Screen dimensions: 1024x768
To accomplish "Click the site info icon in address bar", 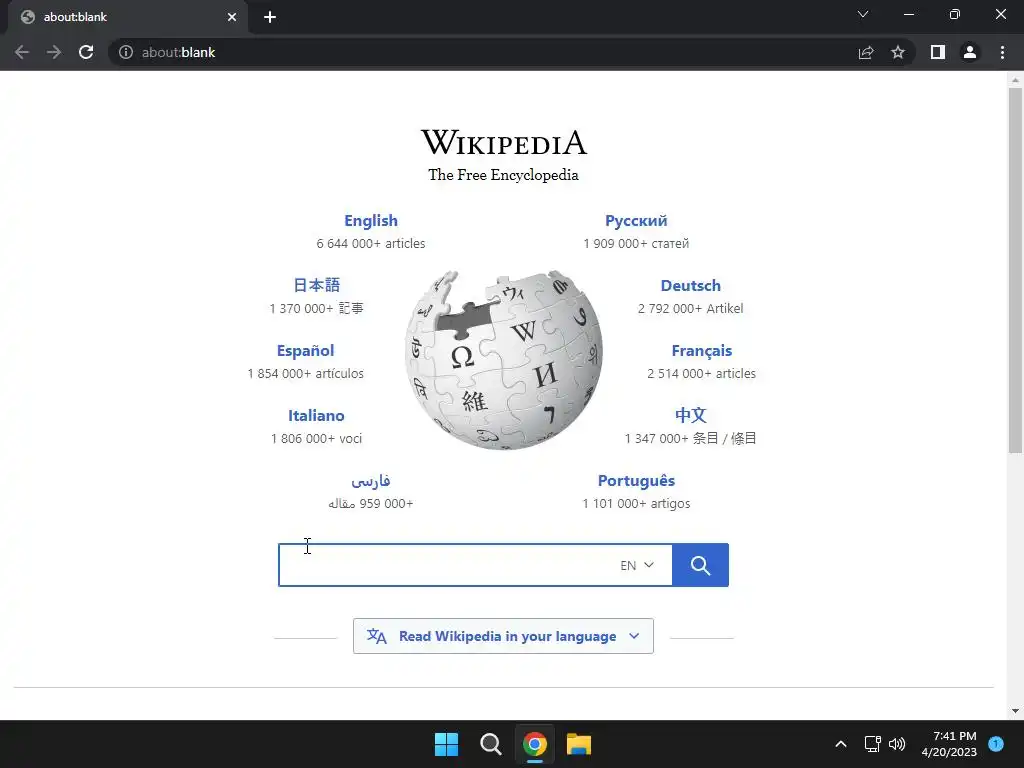I will (126, 52).
